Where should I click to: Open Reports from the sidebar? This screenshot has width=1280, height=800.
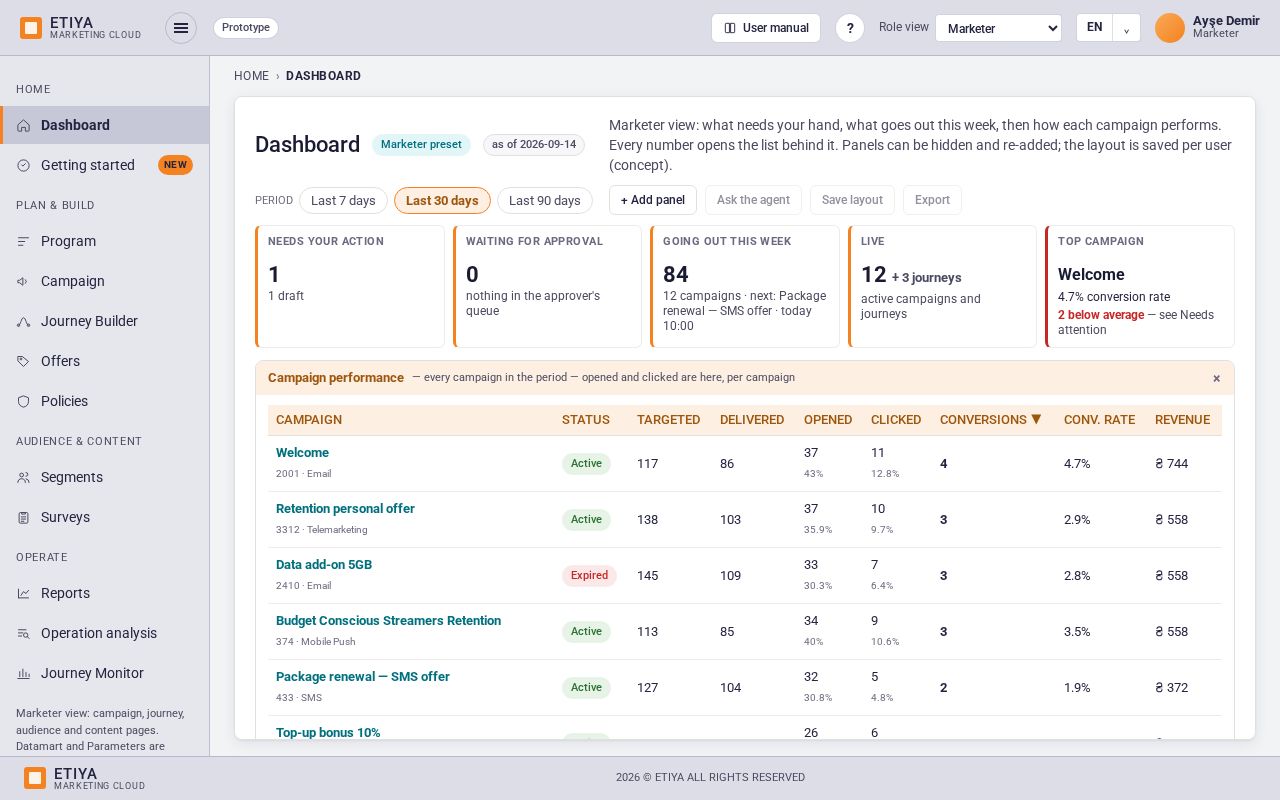click(x=105, y=593)
